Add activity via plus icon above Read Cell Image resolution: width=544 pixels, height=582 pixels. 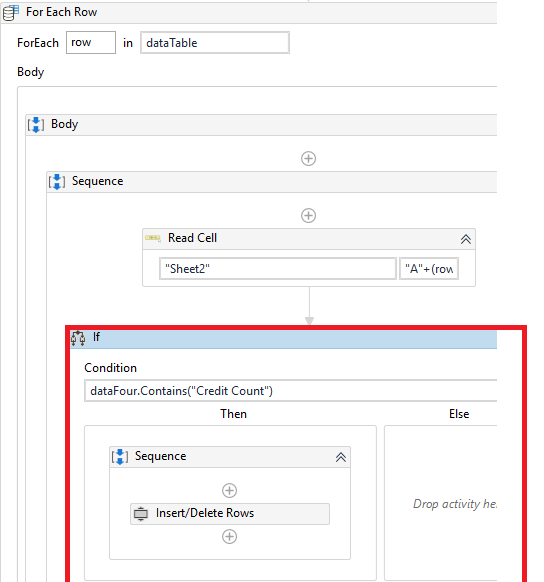click(x=308, y=216)
